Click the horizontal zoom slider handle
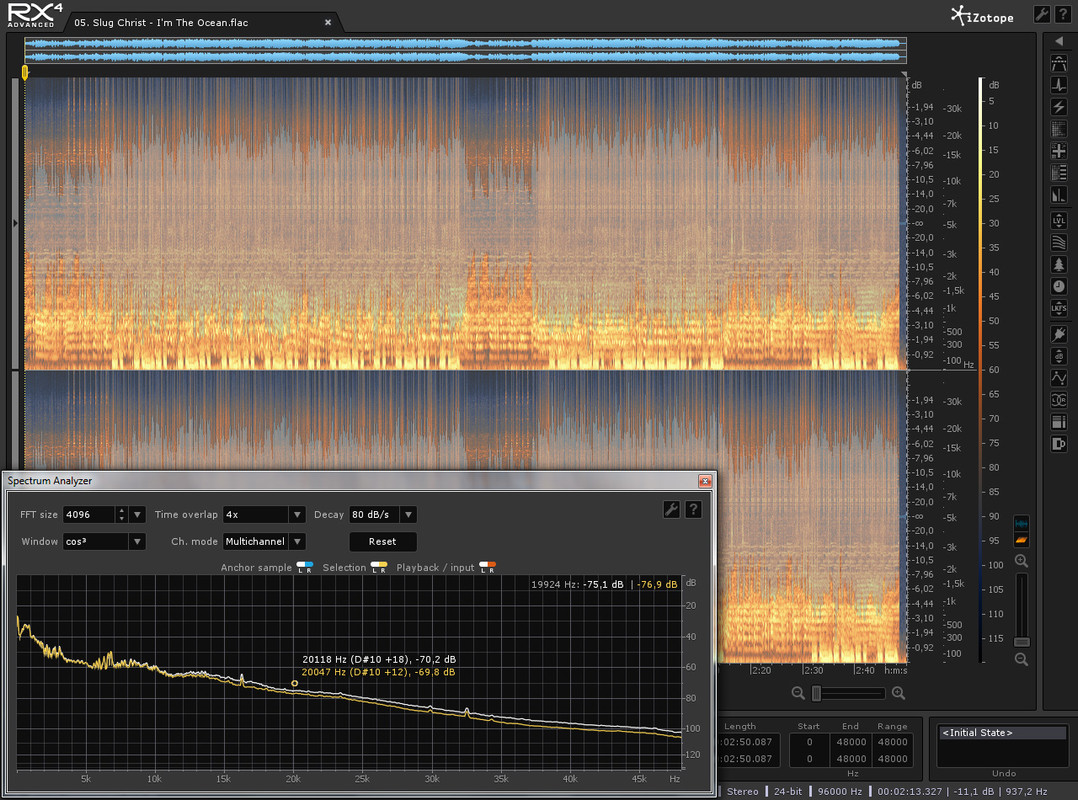Image resolution: width=1078 pixels, height=800 pixels. click(x=817, y=693)
